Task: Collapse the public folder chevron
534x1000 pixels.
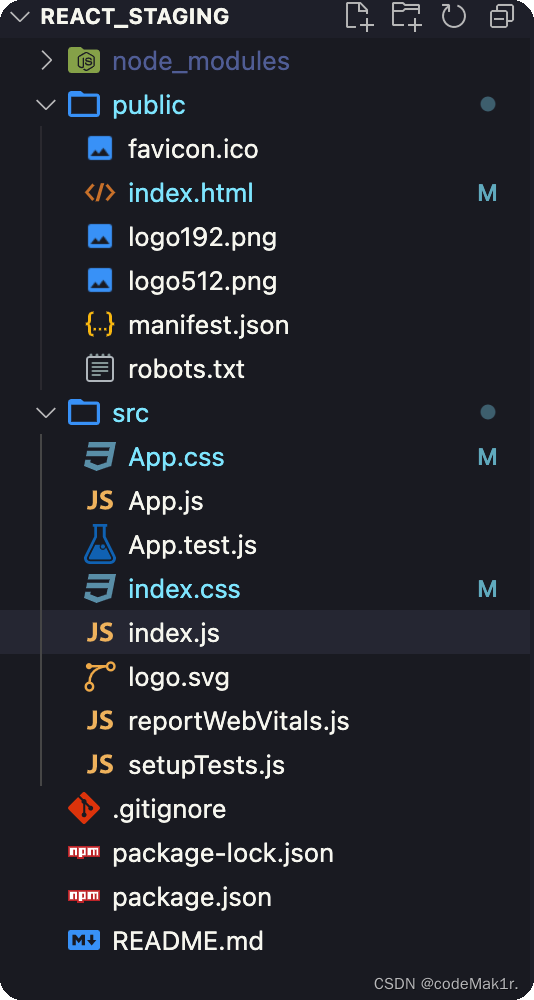Action: [x=46, y=105]
